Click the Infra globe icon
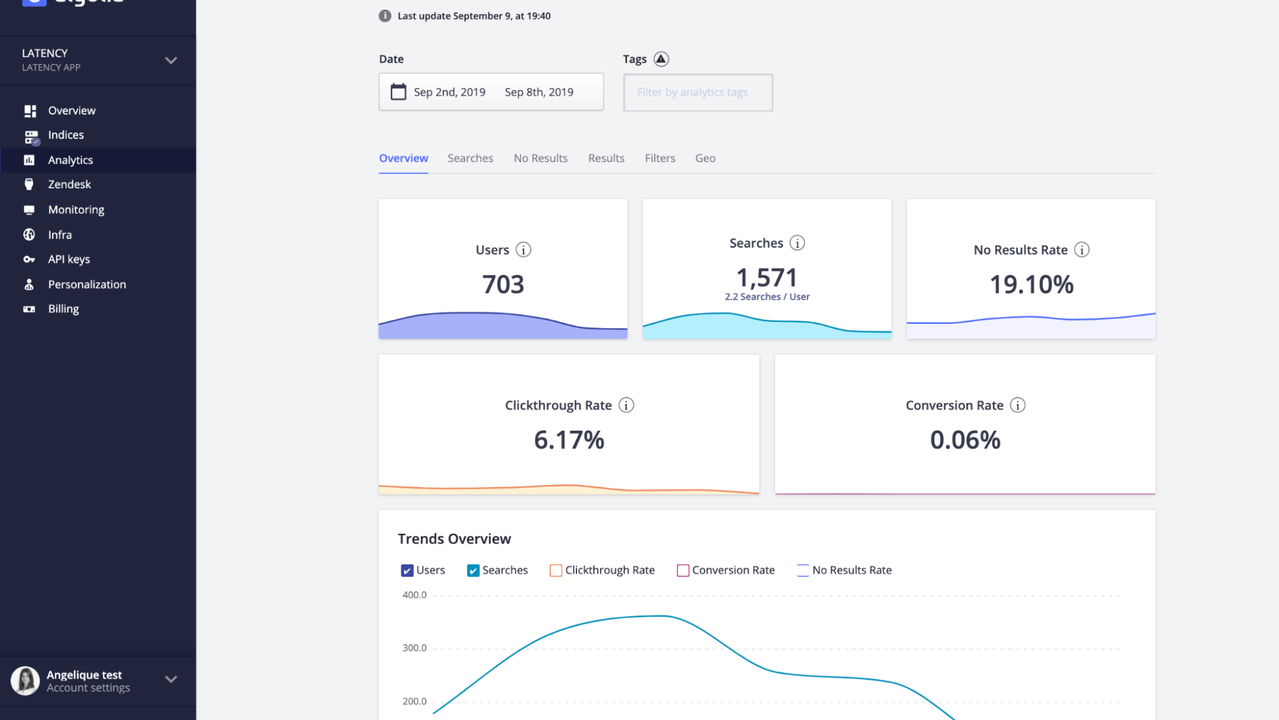 (x=30, y=235)
